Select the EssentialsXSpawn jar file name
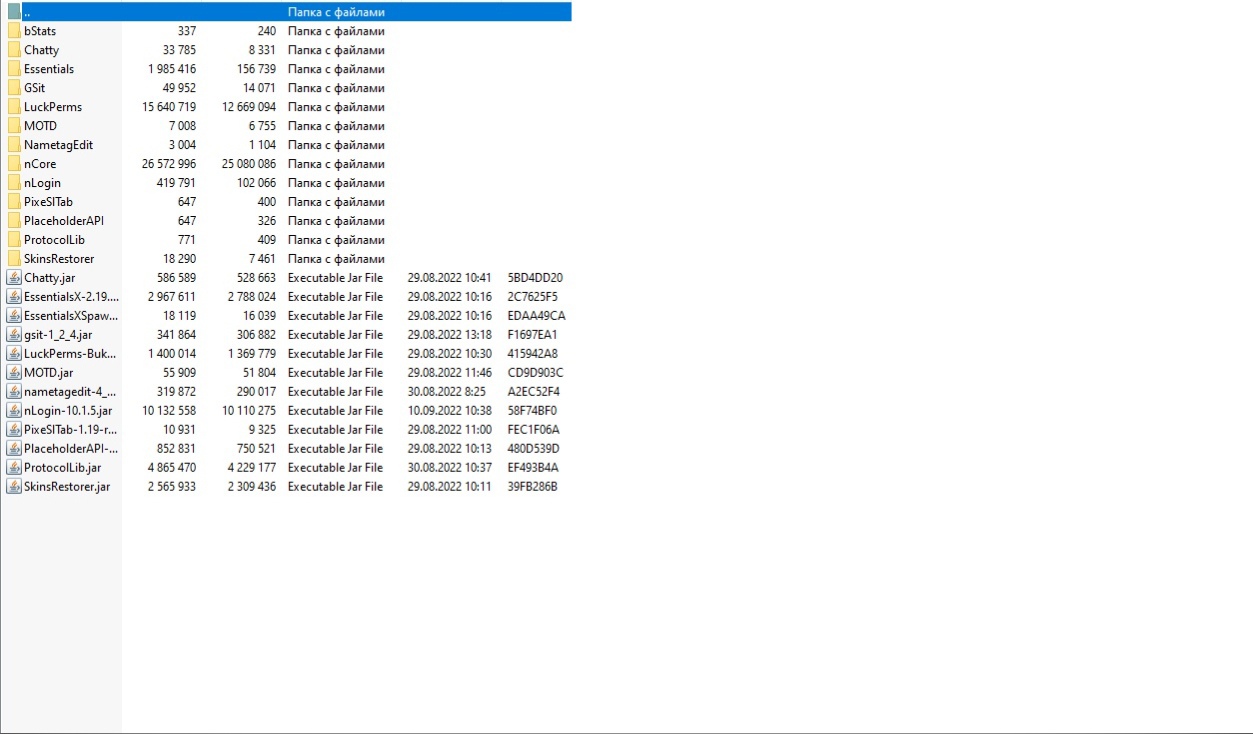This screenshot has width=1253, height=734. [x=71, y=316]
